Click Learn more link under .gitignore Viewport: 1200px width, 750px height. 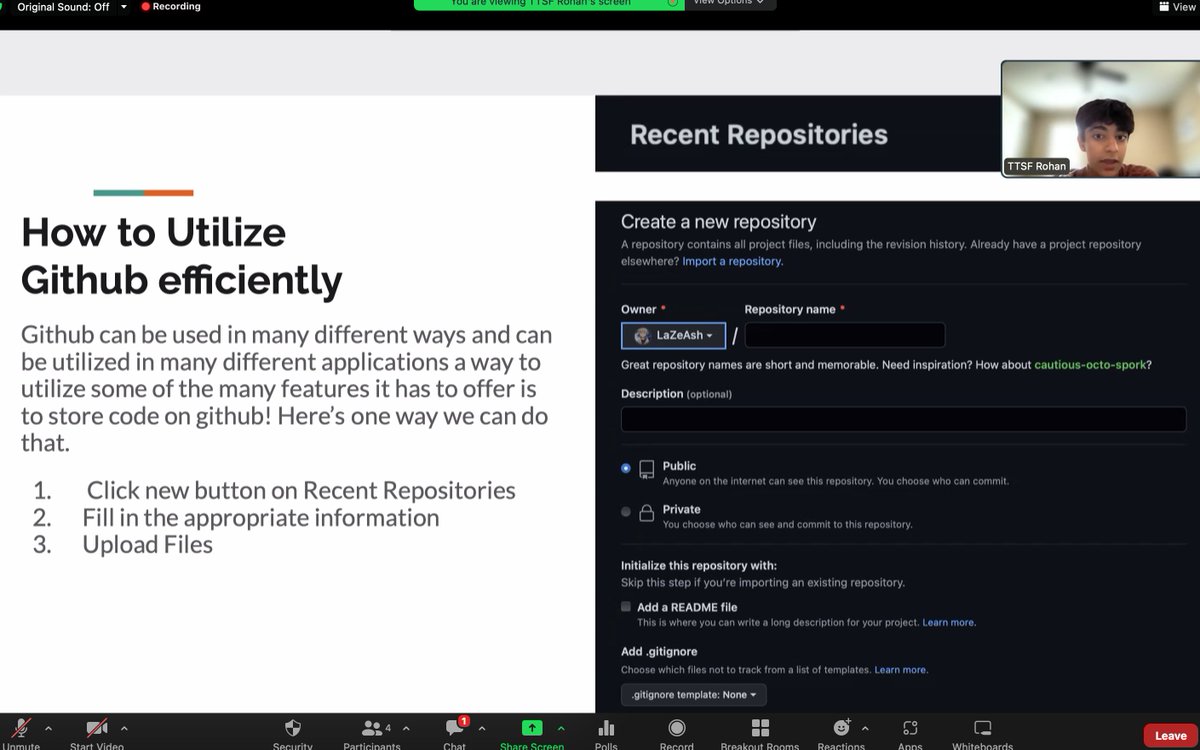tap(901, 670)
